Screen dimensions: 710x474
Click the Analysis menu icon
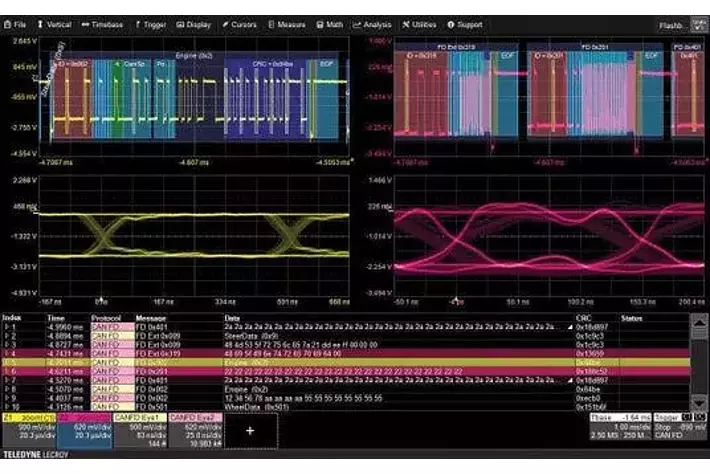[x=357, y=23]
